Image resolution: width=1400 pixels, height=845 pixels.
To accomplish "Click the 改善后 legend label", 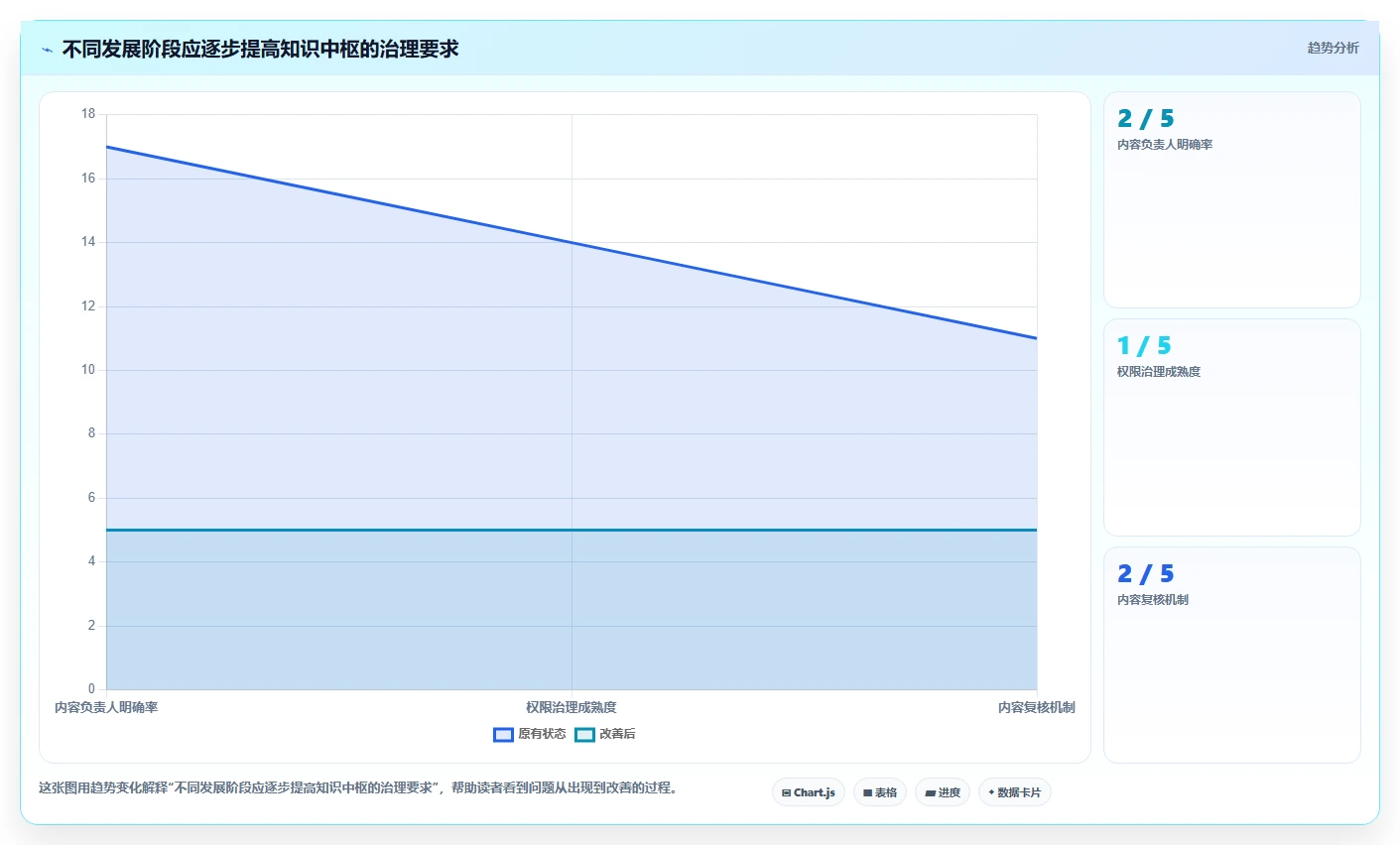I will pos(617,734).
